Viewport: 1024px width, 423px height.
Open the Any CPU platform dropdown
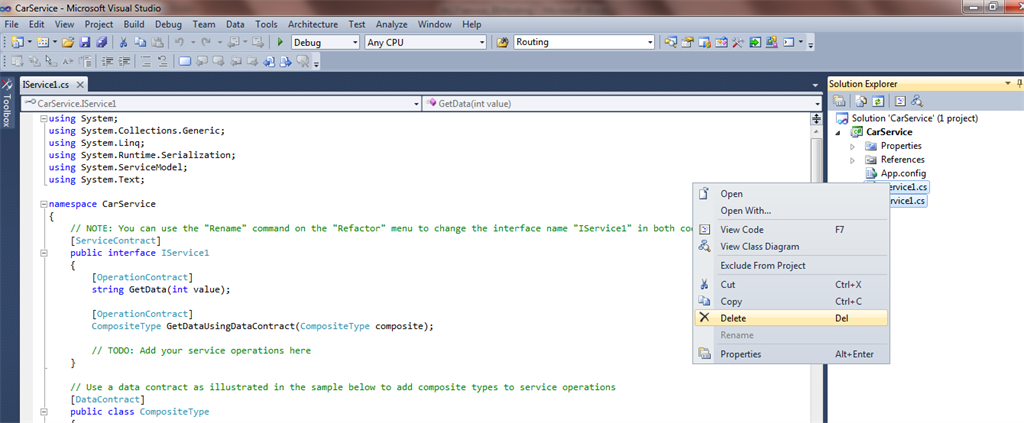click(483, 42)
